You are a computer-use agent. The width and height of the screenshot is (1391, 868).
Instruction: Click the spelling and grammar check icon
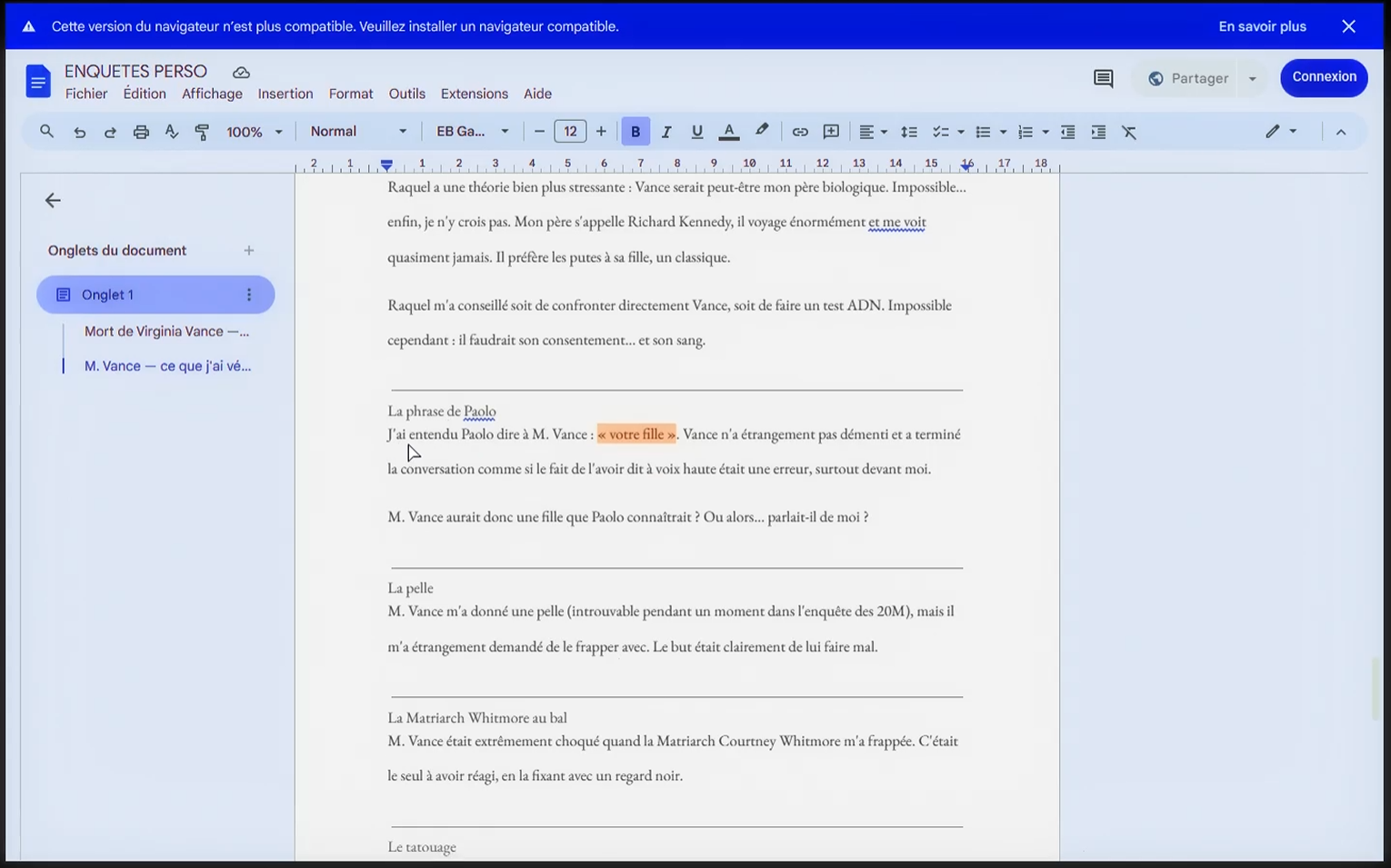[172, 132]
